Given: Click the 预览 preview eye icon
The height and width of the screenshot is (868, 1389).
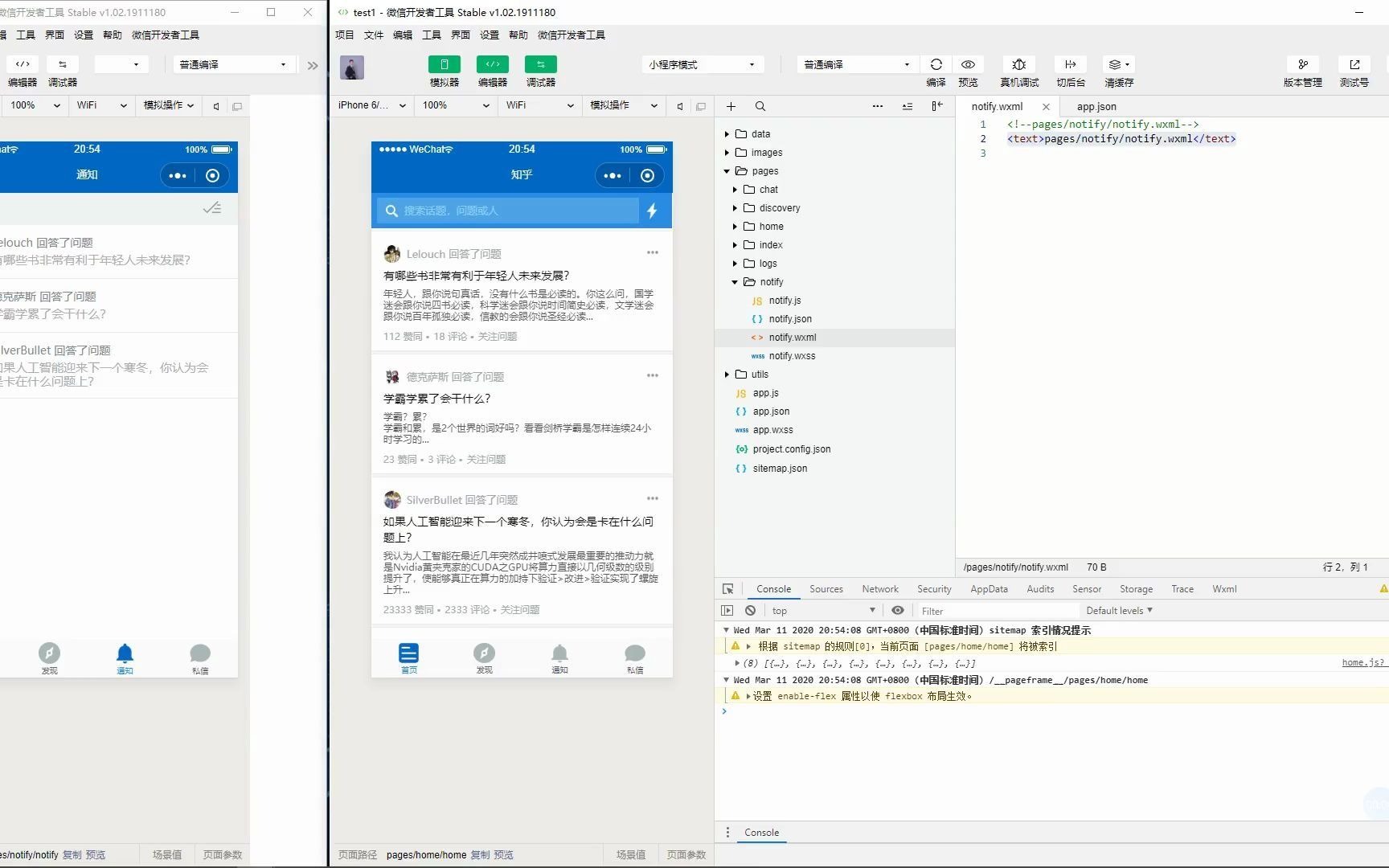Looking at the screenshot, I should (x=968, y=64).
